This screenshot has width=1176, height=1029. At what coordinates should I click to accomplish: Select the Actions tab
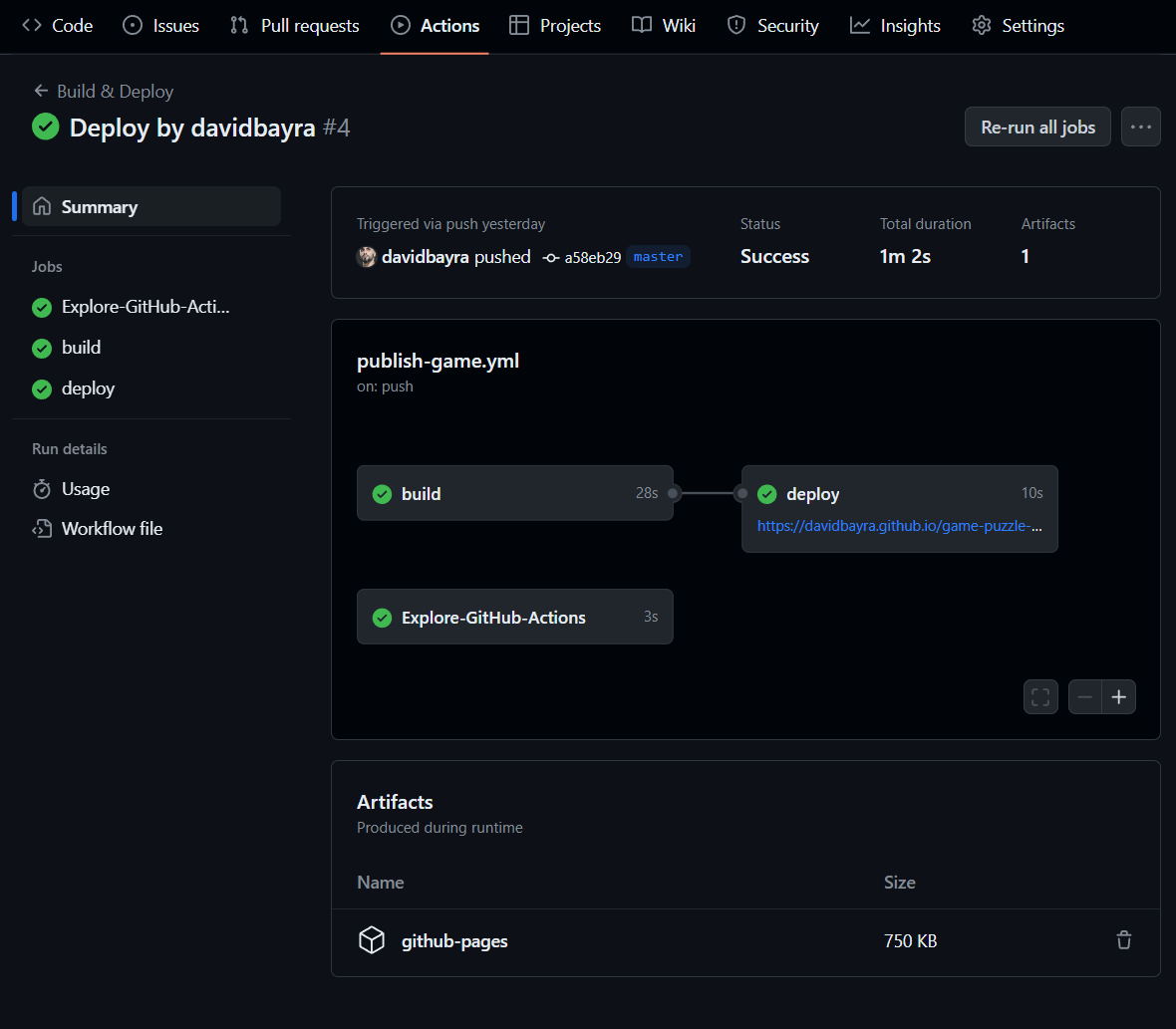pyautogui.click(x=435, y=26)
